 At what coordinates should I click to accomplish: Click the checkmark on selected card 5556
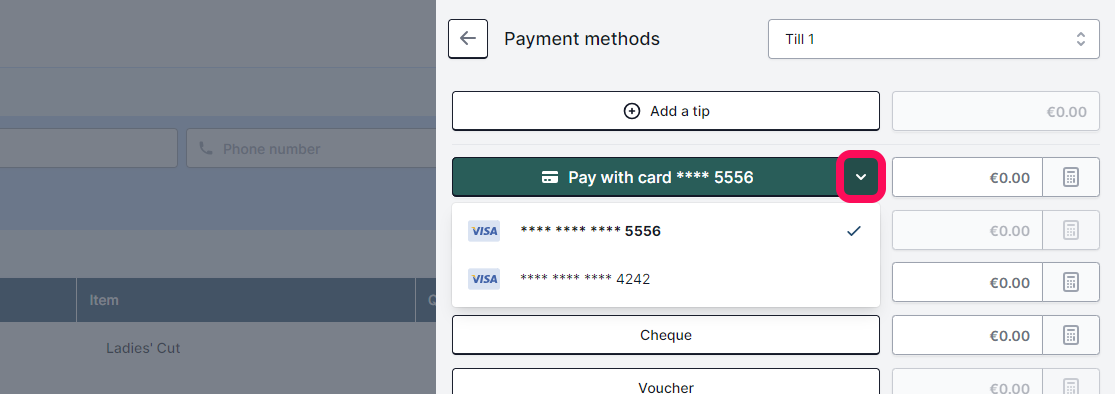click(854, 230)
